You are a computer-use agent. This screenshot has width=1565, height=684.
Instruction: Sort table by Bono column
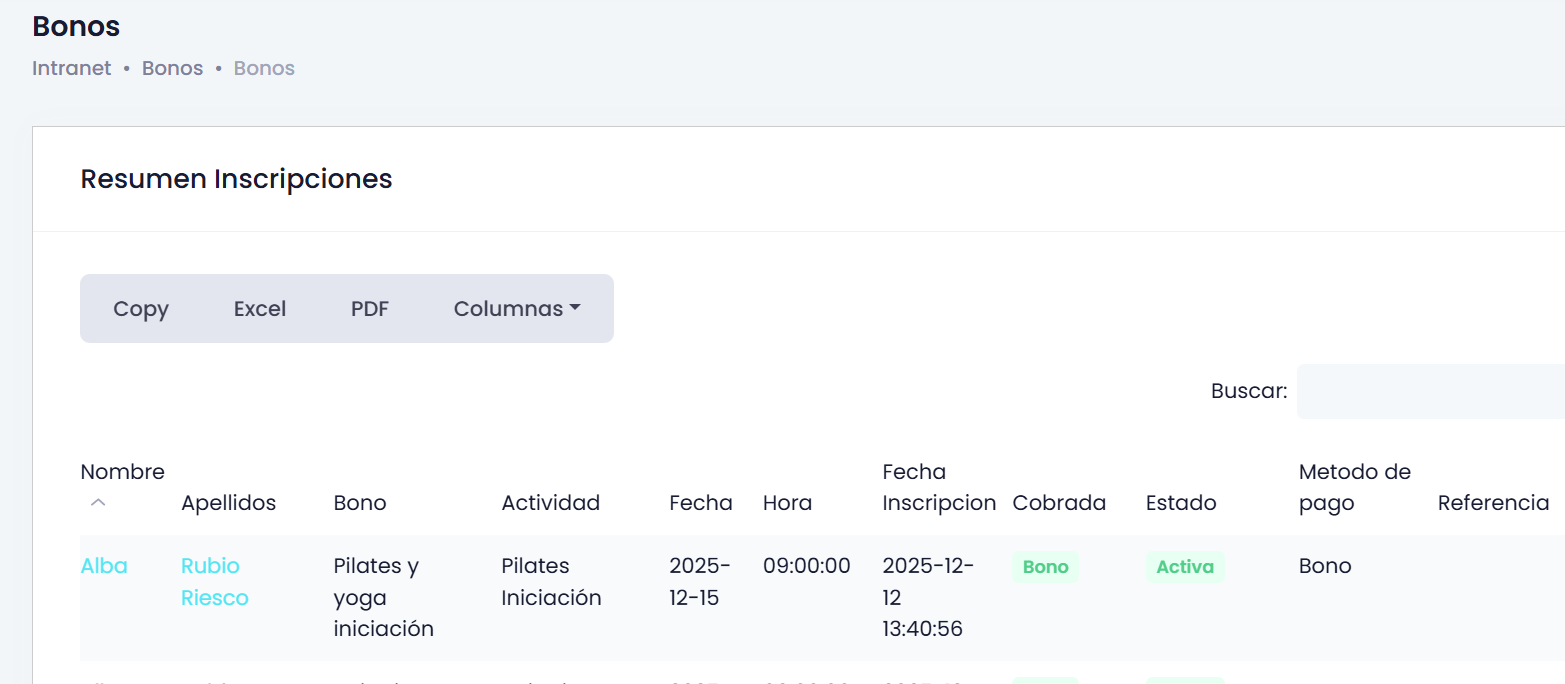(360, 503)
